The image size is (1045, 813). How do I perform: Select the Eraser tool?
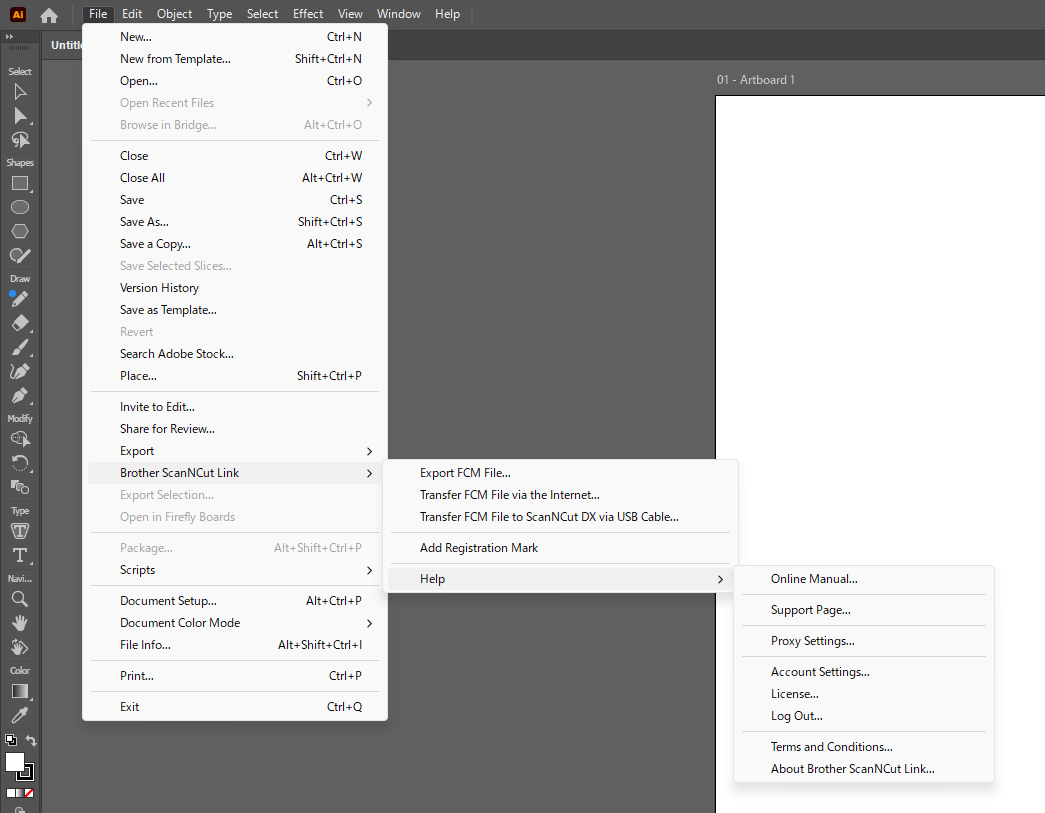20,323
